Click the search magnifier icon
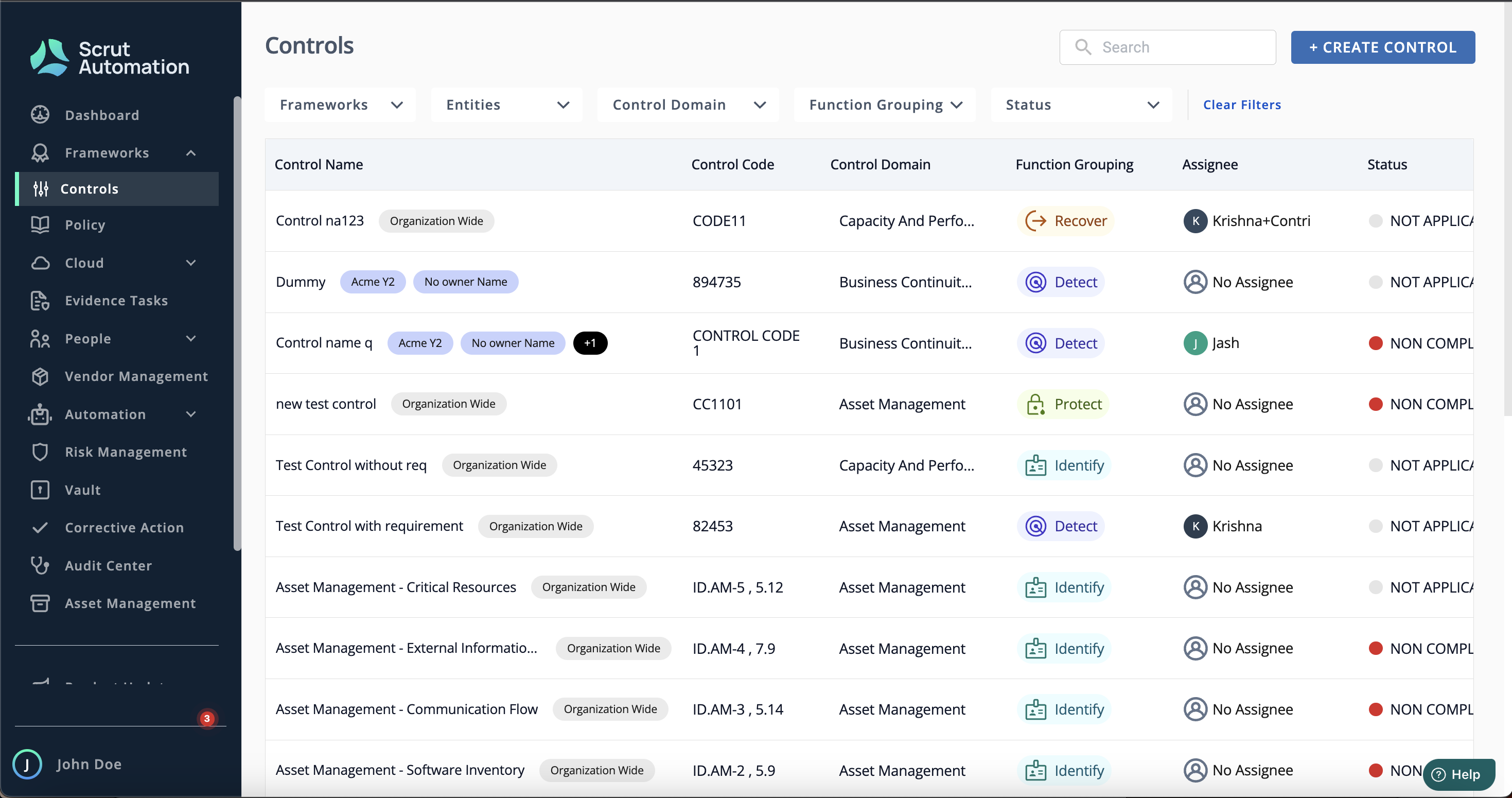This screenshot has width=1512, height=798. [x=1083, y=47]
